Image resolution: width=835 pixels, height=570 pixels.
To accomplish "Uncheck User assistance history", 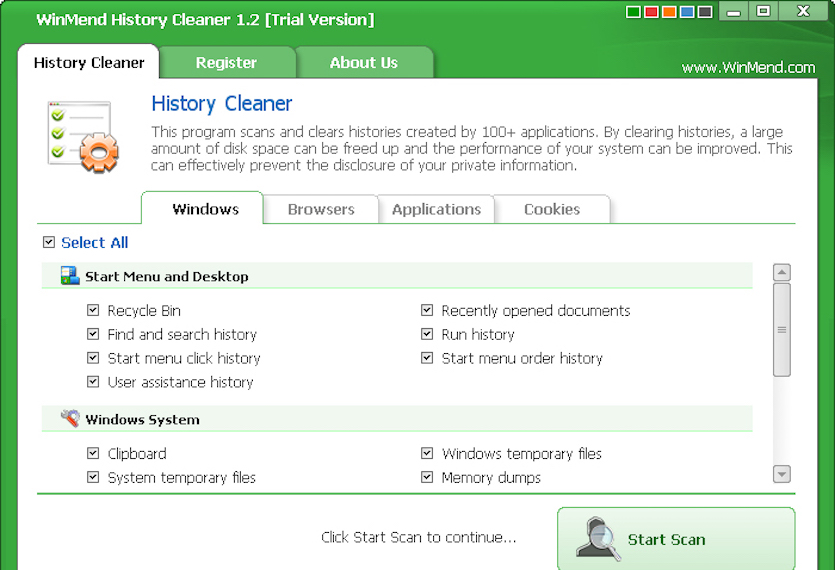I will 93,382.
